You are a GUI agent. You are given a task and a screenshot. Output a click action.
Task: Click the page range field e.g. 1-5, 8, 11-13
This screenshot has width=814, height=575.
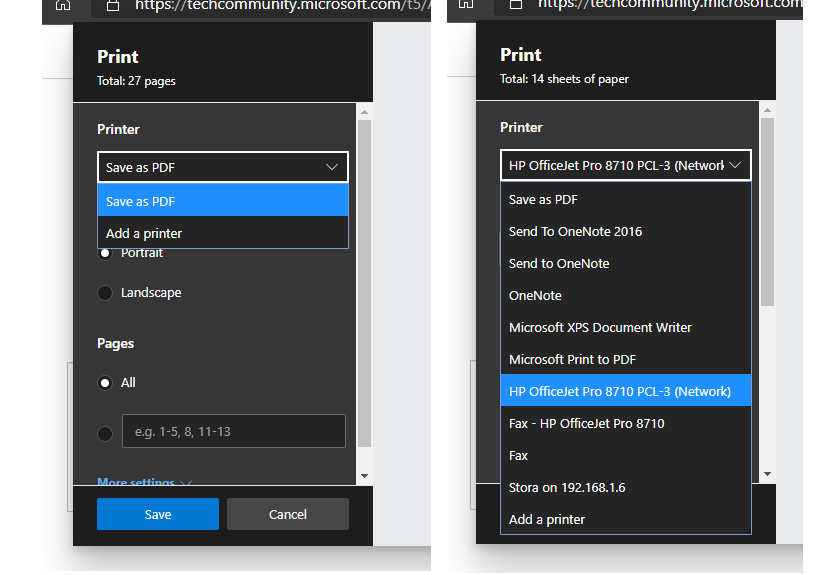(x=234, y=431)
